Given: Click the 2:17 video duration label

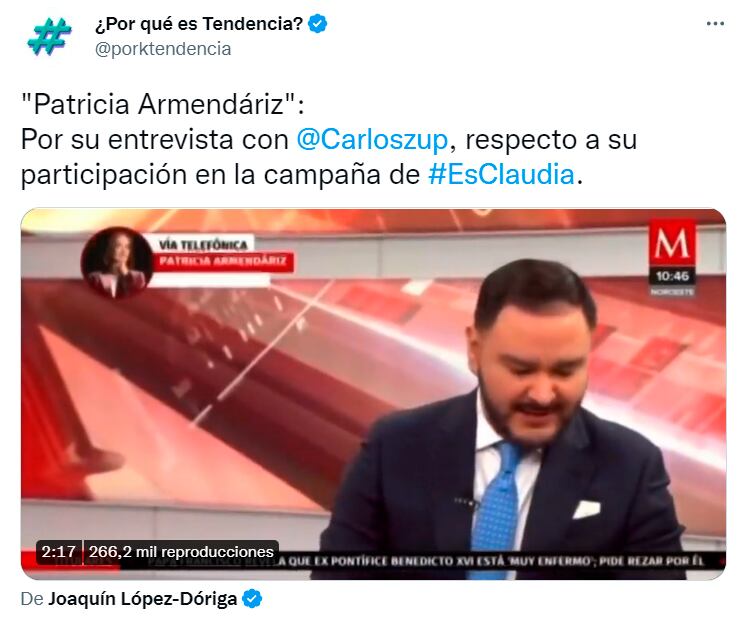Looking at the screenshot, I should point(59,552).
